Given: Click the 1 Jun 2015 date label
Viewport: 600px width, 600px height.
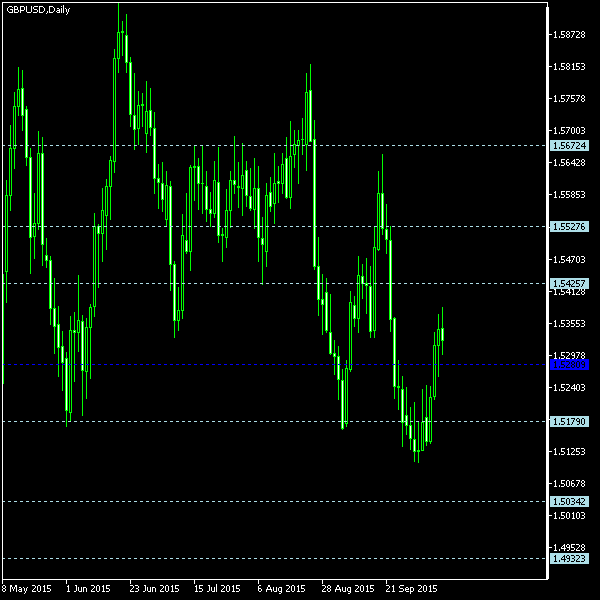Looking at the screenshot, I should [x=88, y=589].
